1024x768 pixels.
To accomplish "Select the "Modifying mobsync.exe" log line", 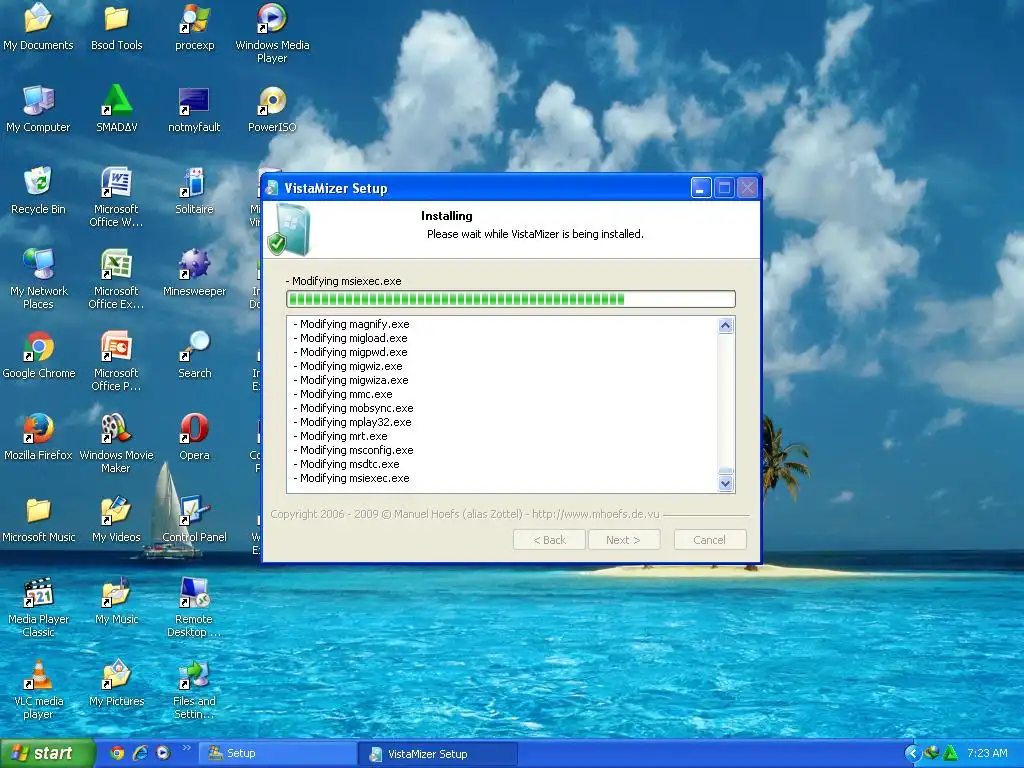I will pos(353,408).
